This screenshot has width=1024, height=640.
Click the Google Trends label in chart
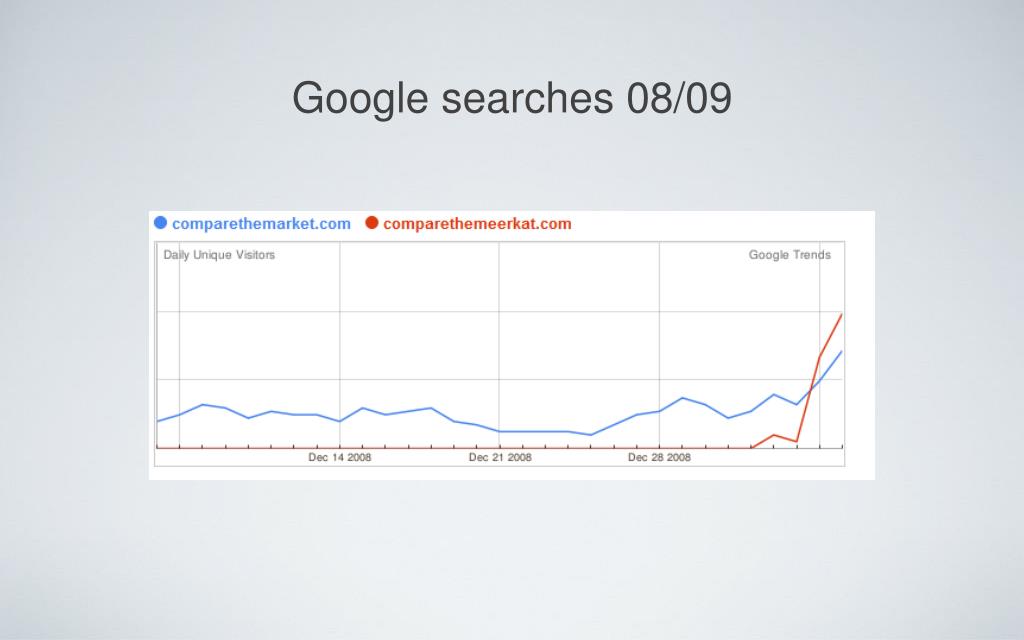790,255
